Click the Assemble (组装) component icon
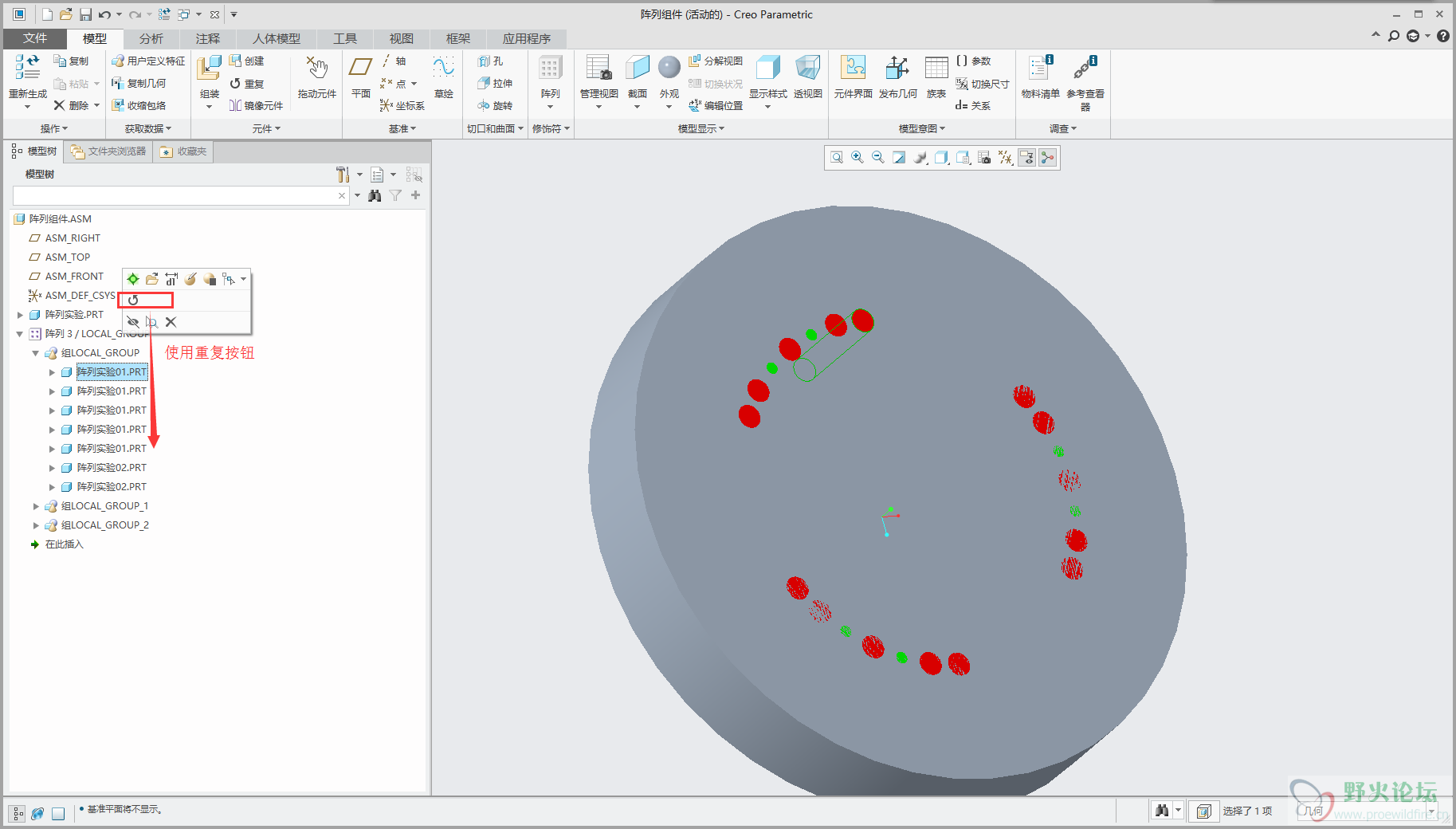This screenshot has width=1456, height=829. (209, 68)
